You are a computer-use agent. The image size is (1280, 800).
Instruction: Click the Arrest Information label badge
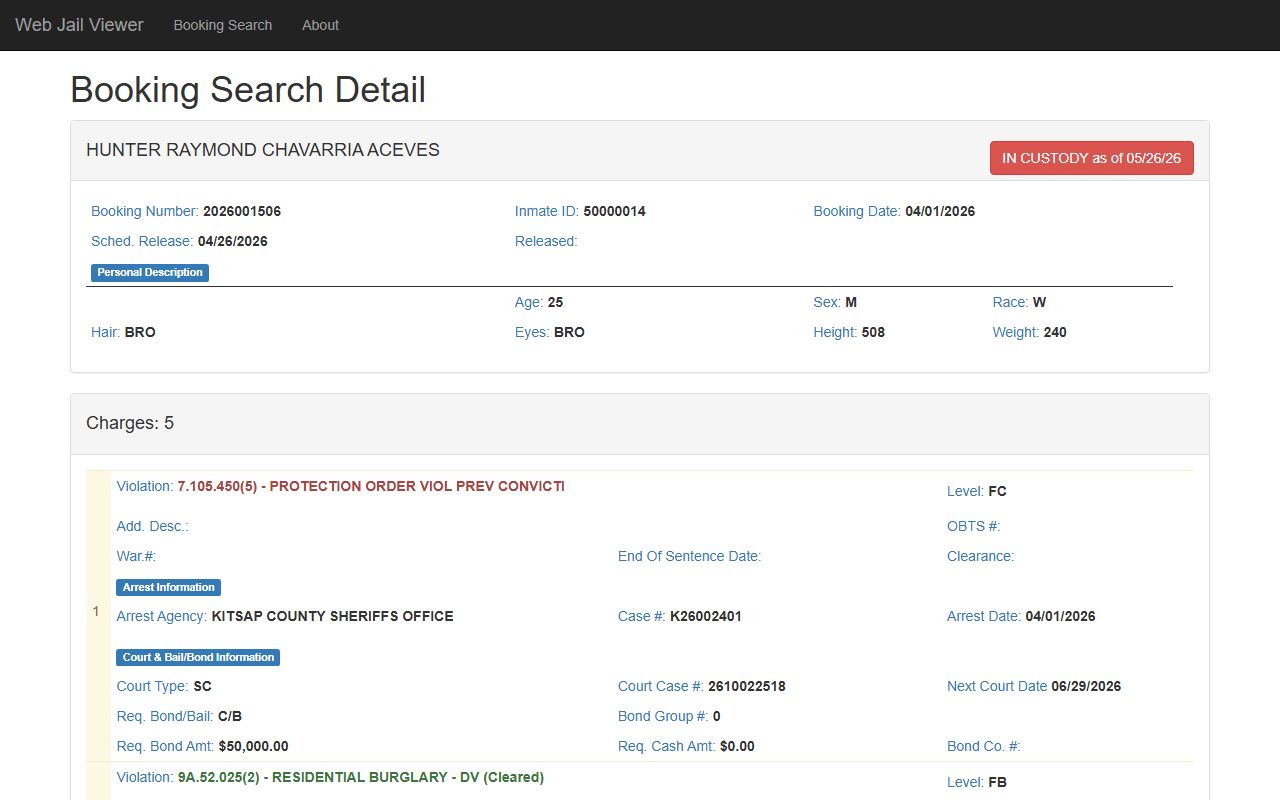pyautogui.click(x=169, y=587)
